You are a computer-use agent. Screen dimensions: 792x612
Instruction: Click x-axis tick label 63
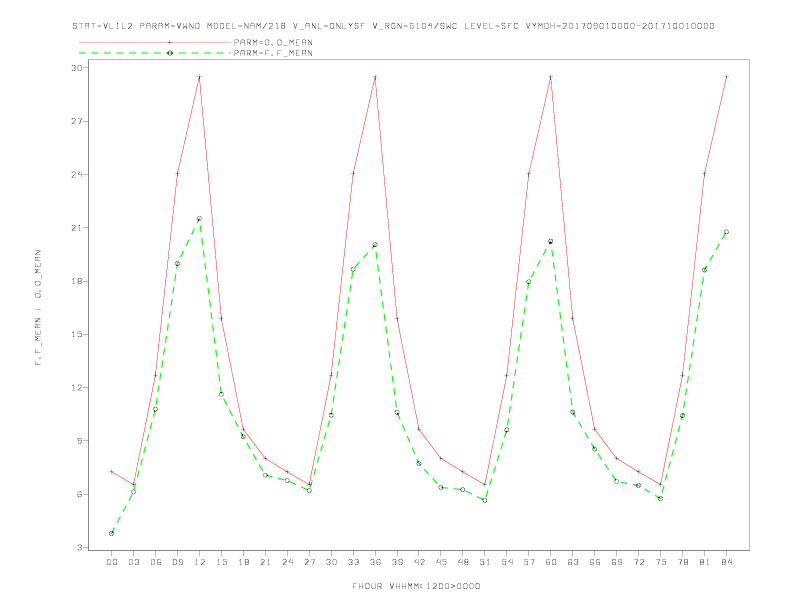(x=573, y=562)
